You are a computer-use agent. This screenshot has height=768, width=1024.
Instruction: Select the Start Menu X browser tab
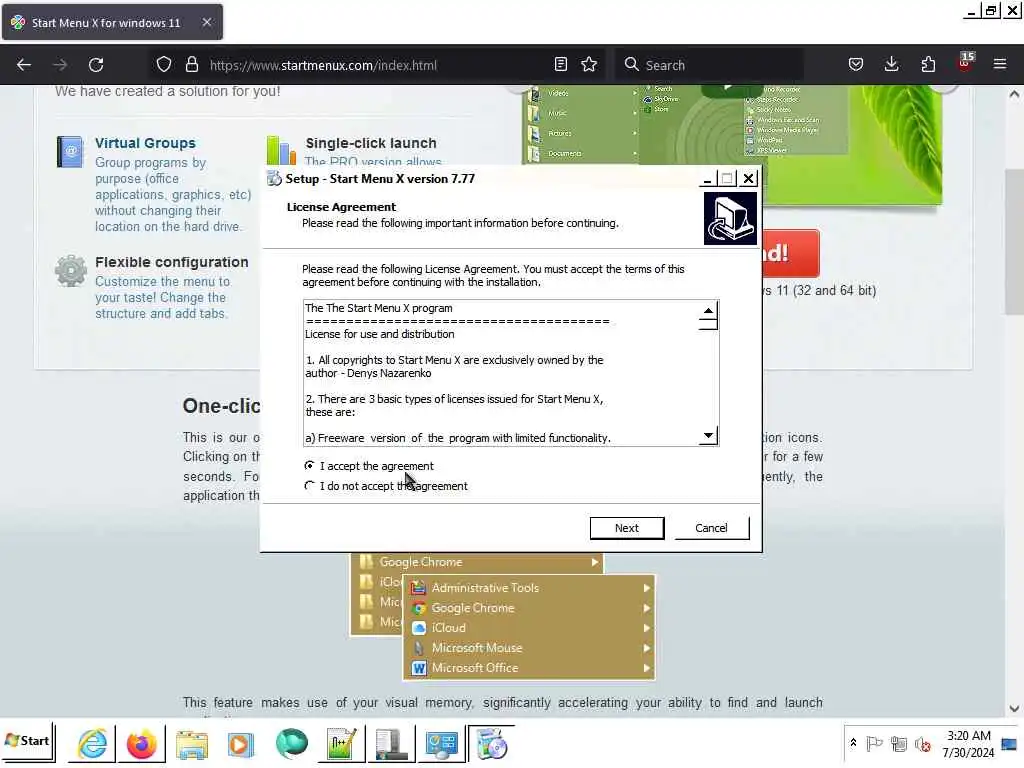[x=112, y=23]
